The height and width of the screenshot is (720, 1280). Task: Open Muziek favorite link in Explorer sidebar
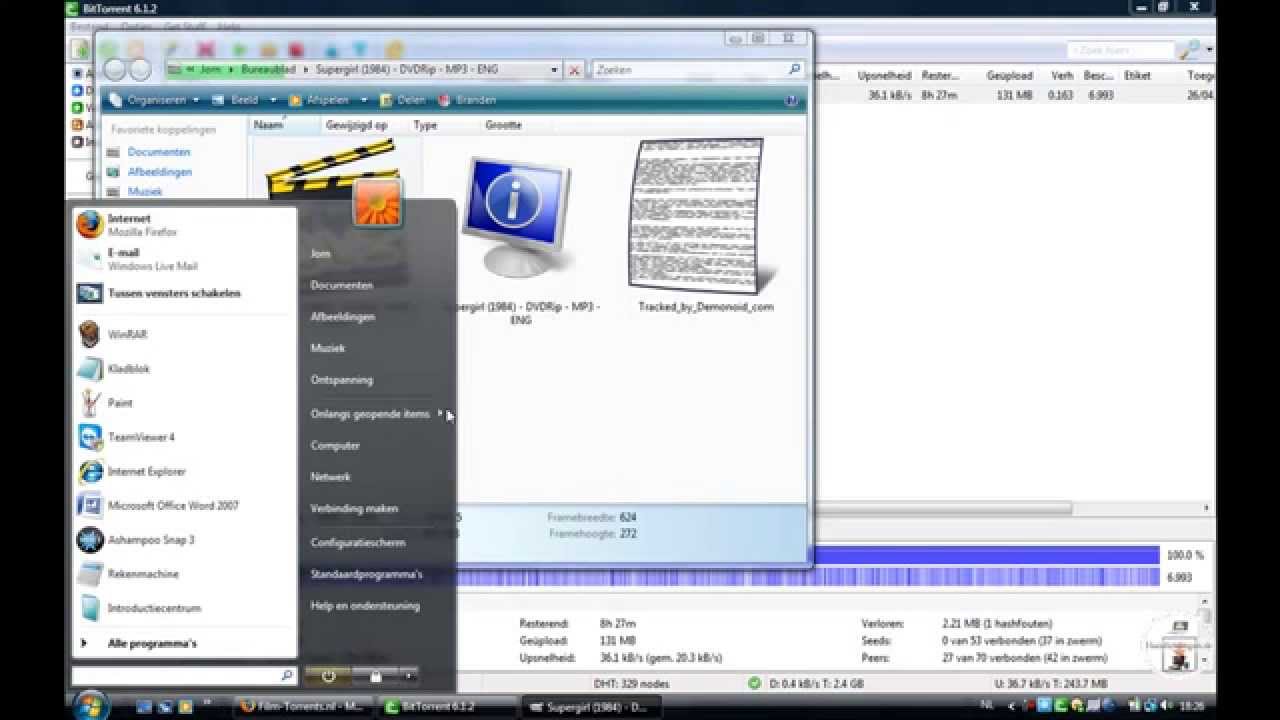[x=145, y=192]
